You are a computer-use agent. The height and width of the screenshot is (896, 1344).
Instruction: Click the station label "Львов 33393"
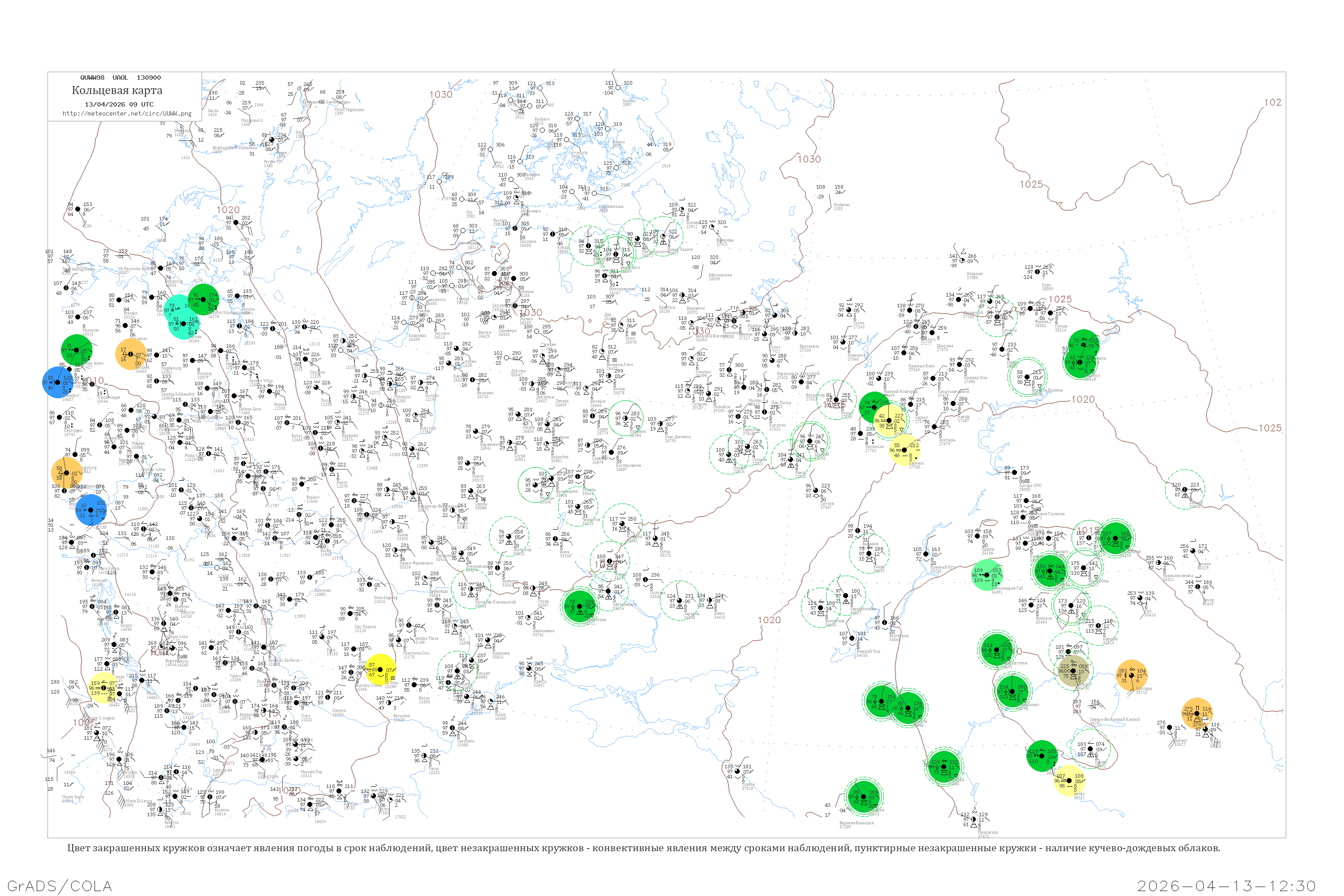(402, 537)
